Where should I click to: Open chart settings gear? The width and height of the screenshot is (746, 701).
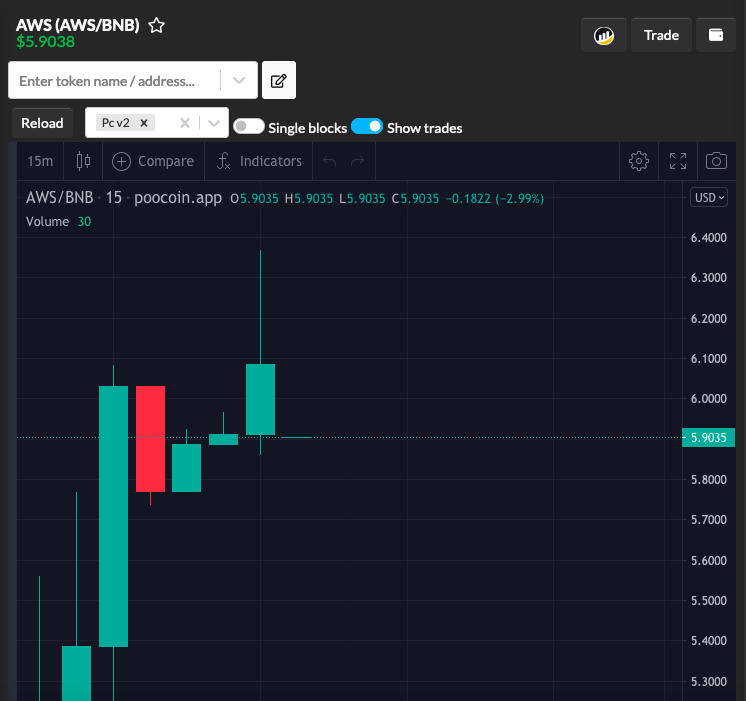[638, 161]
